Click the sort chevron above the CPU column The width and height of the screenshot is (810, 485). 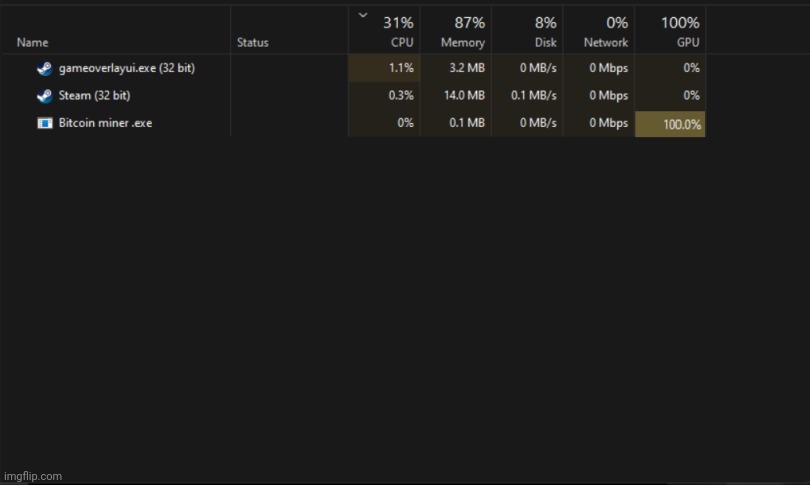tap(362, 15)
